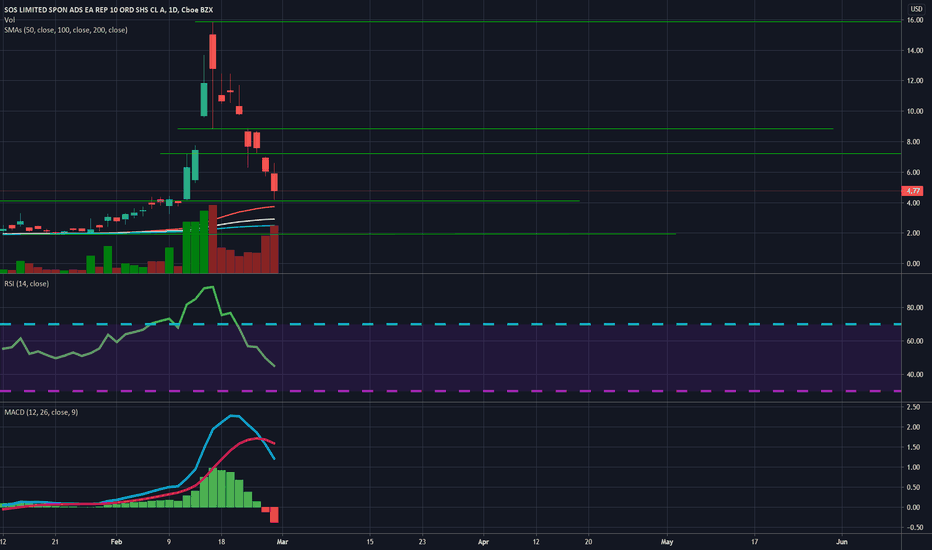Click the May label on the time axis

pyautogui.click(x=667, y=542)
